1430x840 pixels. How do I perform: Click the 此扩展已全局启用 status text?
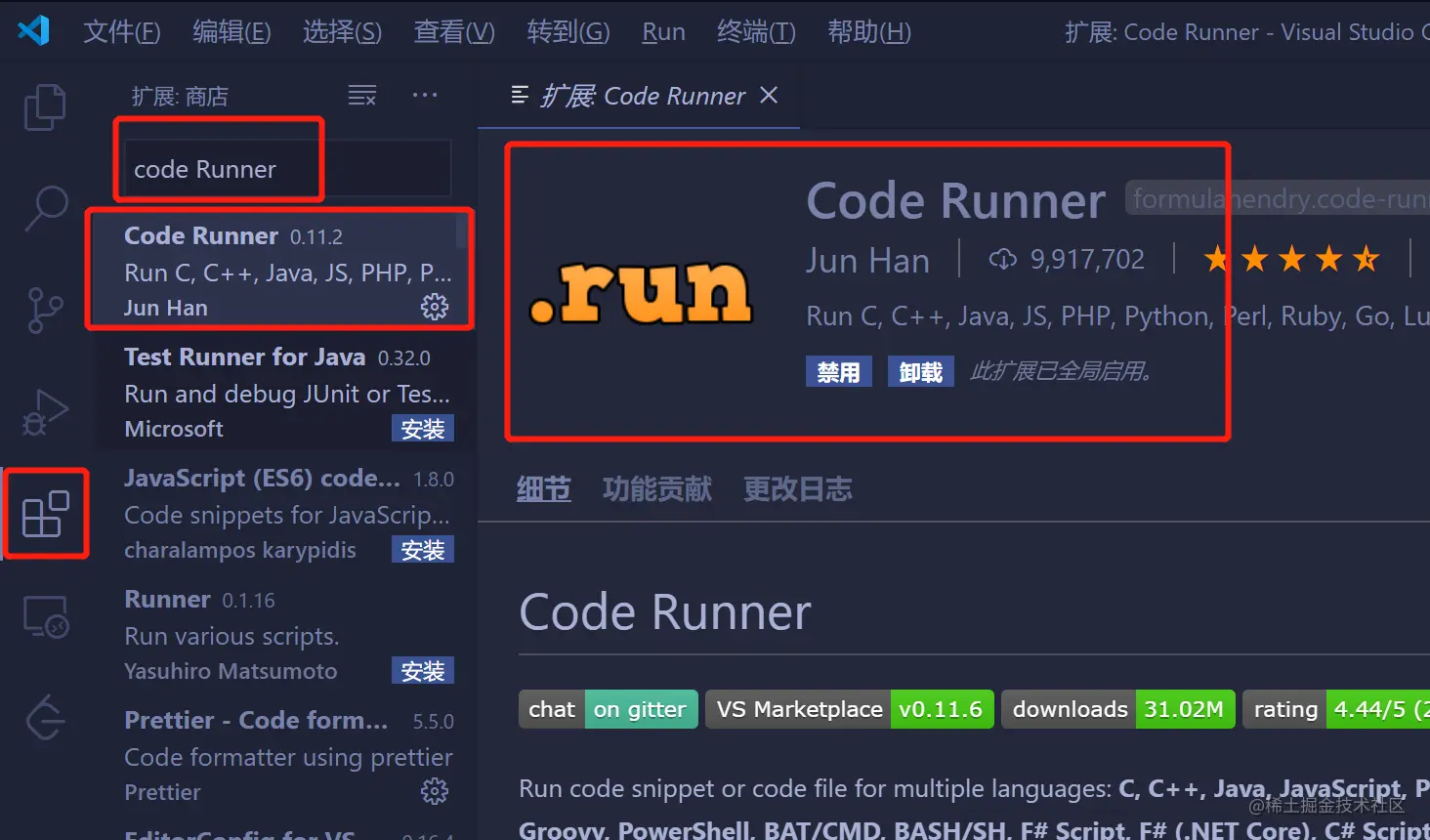point(1062,371)
